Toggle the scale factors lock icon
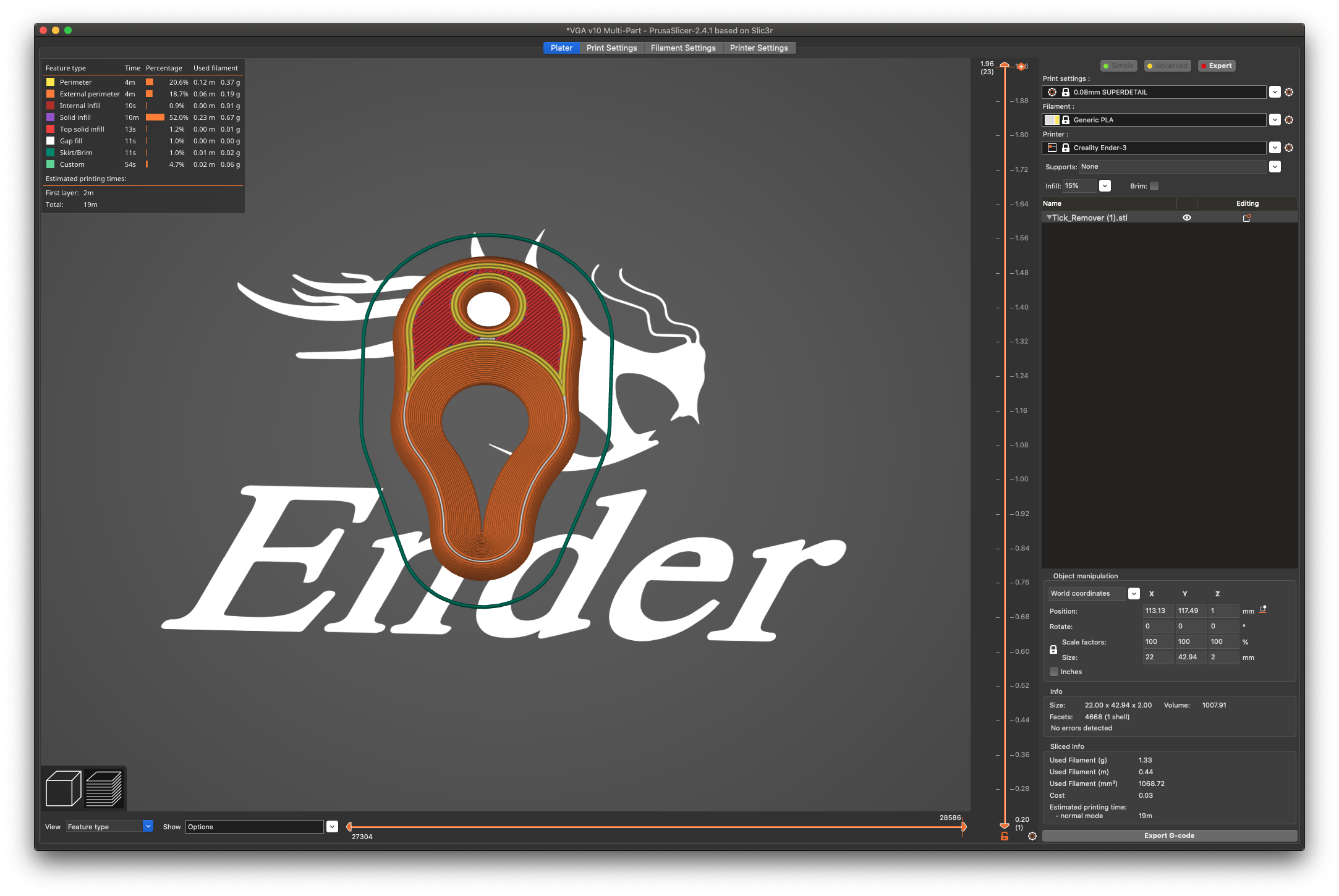Screen dimensions: 1339x896 [1053, 649]
